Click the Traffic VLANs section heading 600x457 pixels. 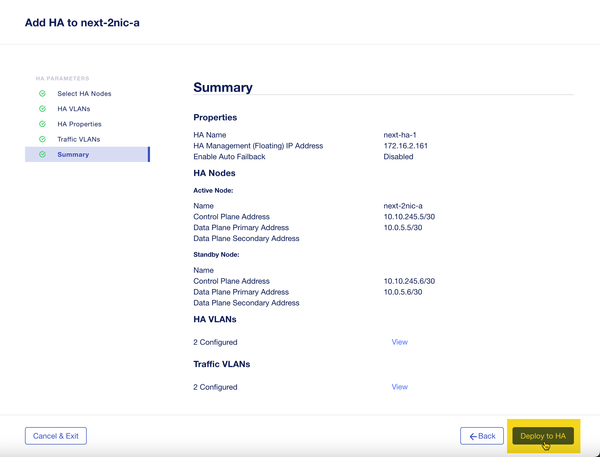222,364
